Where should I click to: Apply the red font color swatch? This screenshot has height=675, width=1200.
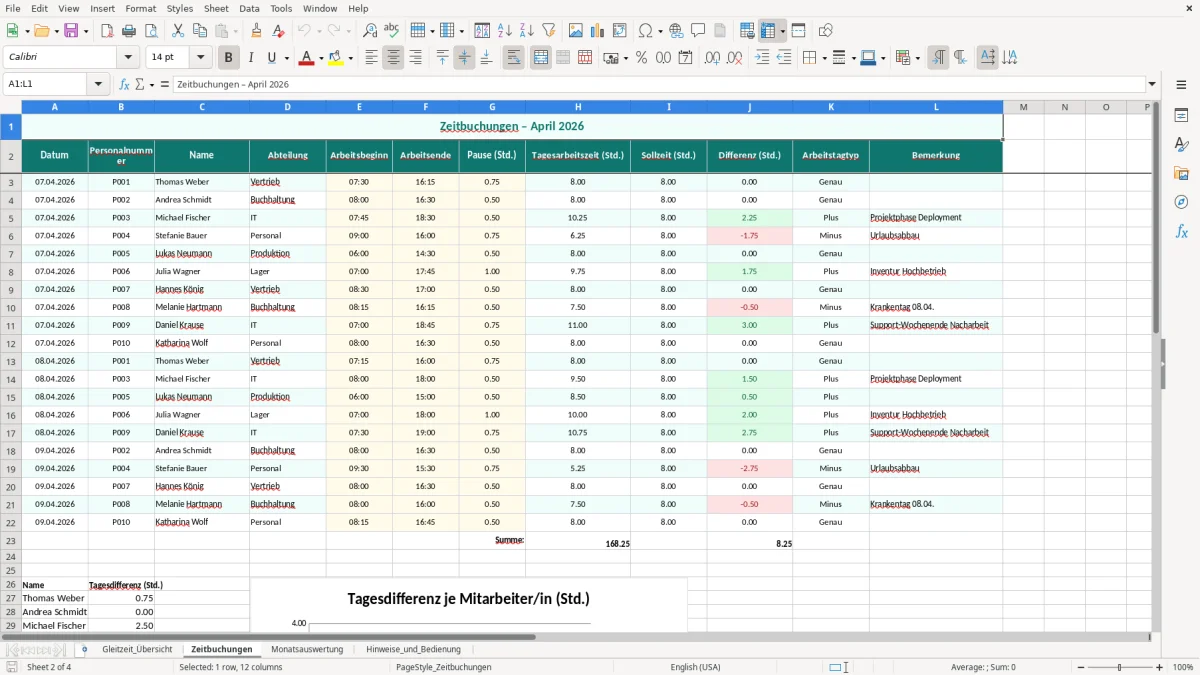305,58
